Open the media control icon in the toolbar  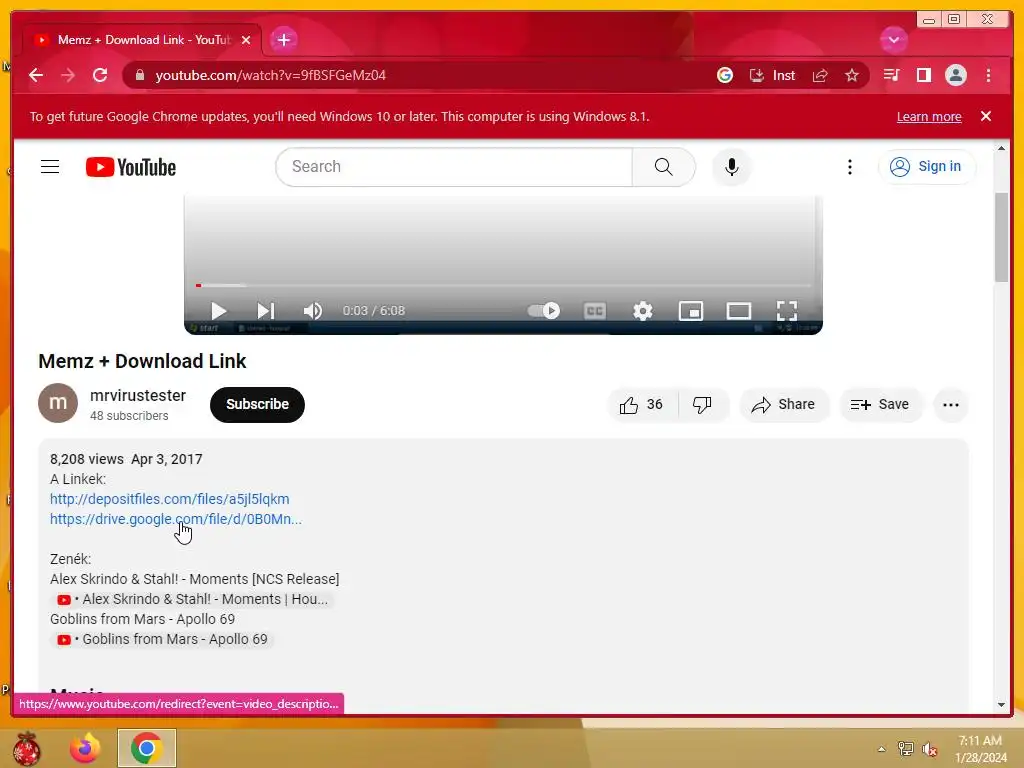pyautogui.click(x=891, y=75)
